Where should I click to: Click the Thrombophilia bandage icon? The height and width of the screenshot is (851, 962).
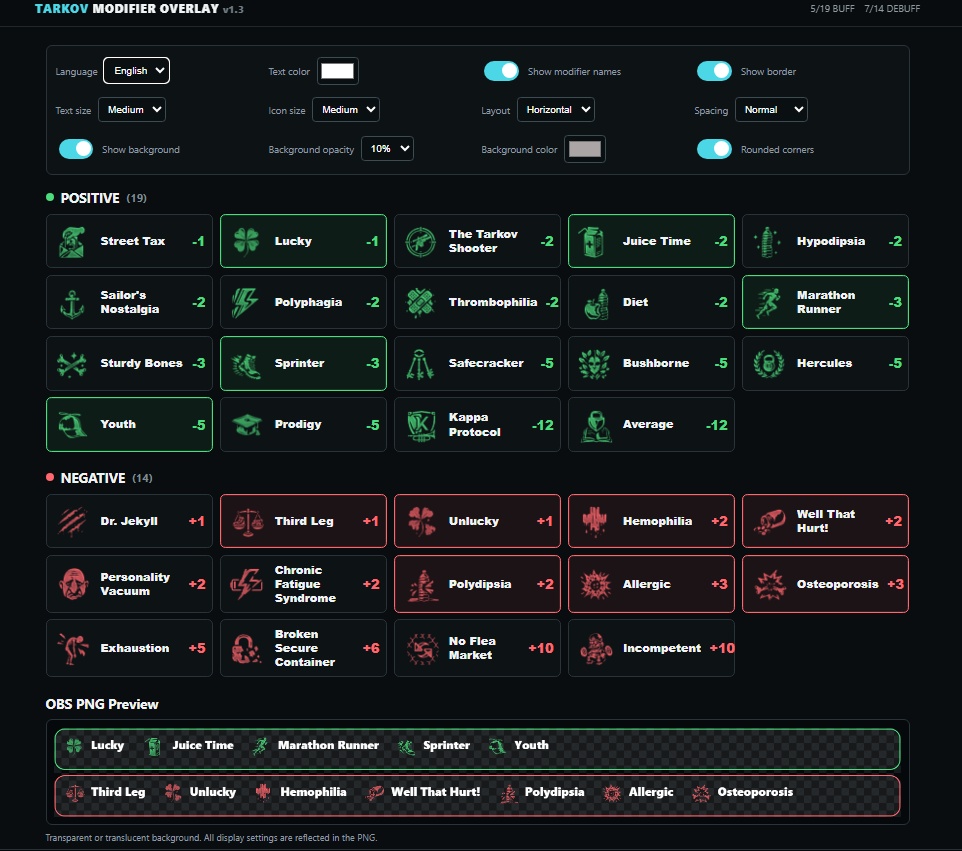421,302
